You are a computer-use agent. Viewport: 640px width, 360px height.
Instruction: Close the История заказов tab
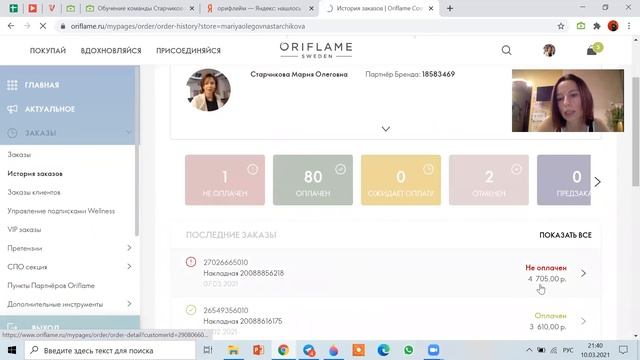pyautogui.click(x=431, y=8)
